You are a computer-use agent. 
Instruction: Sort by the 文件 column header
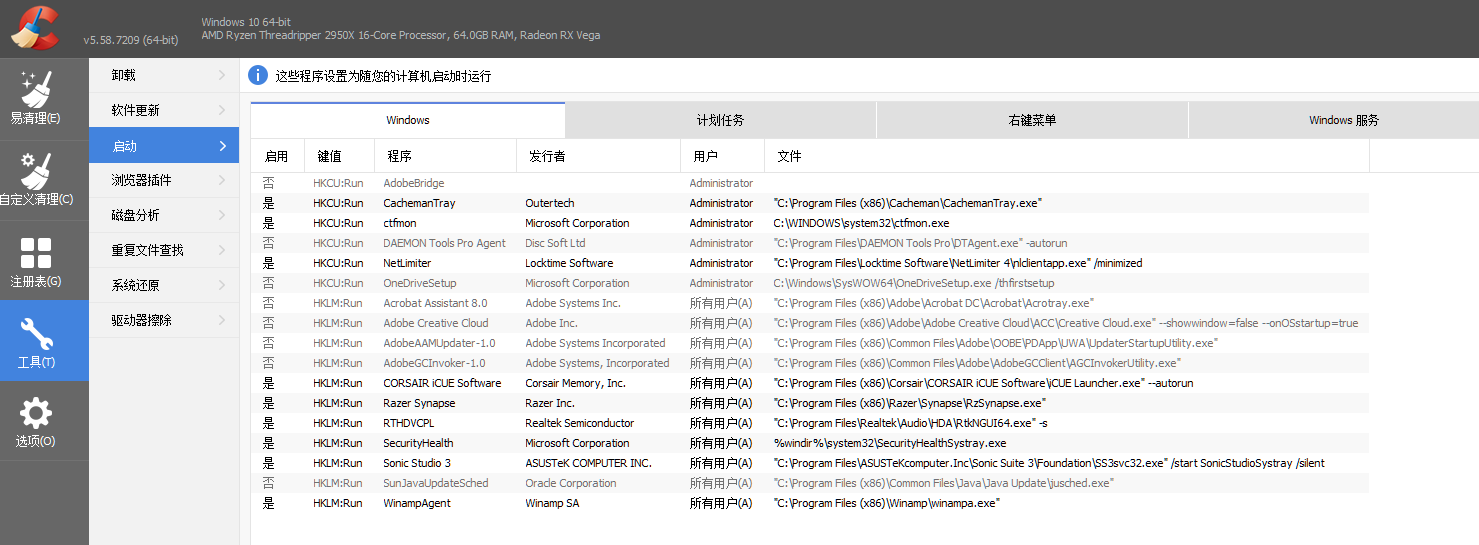1066,156
